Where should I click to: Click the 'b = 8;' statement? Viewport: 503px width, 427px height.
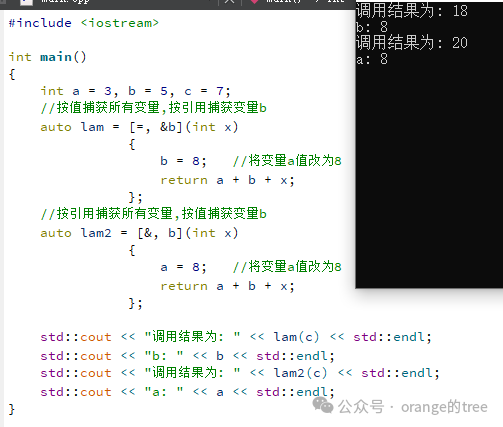click(x=183, y=161)
